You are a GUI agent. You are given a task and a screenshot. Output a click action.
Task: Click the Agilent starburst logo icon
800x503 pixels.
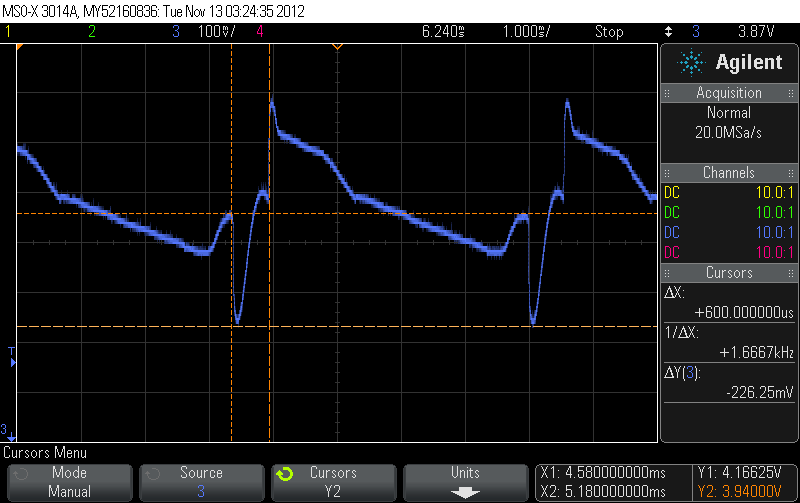(x=691, y=63)
